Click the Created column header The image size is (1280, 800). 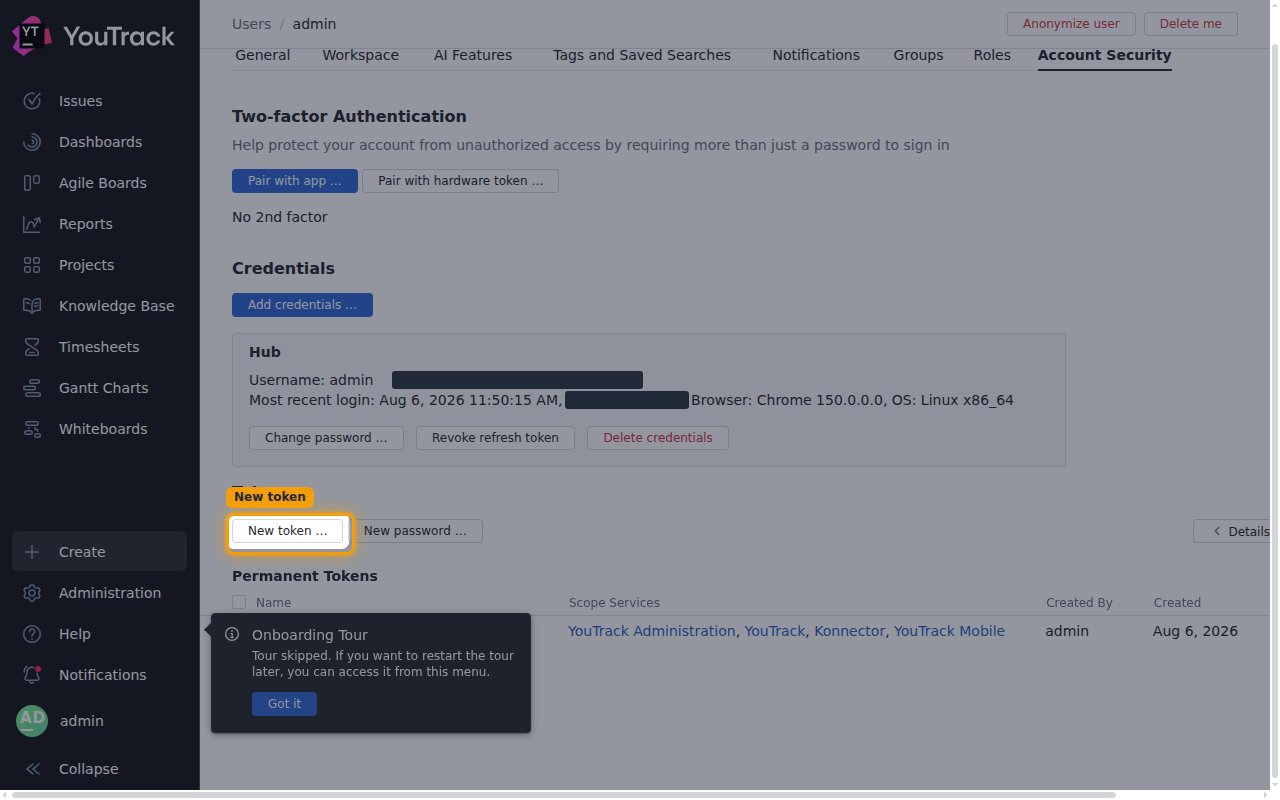click(x=1177, y=602)
